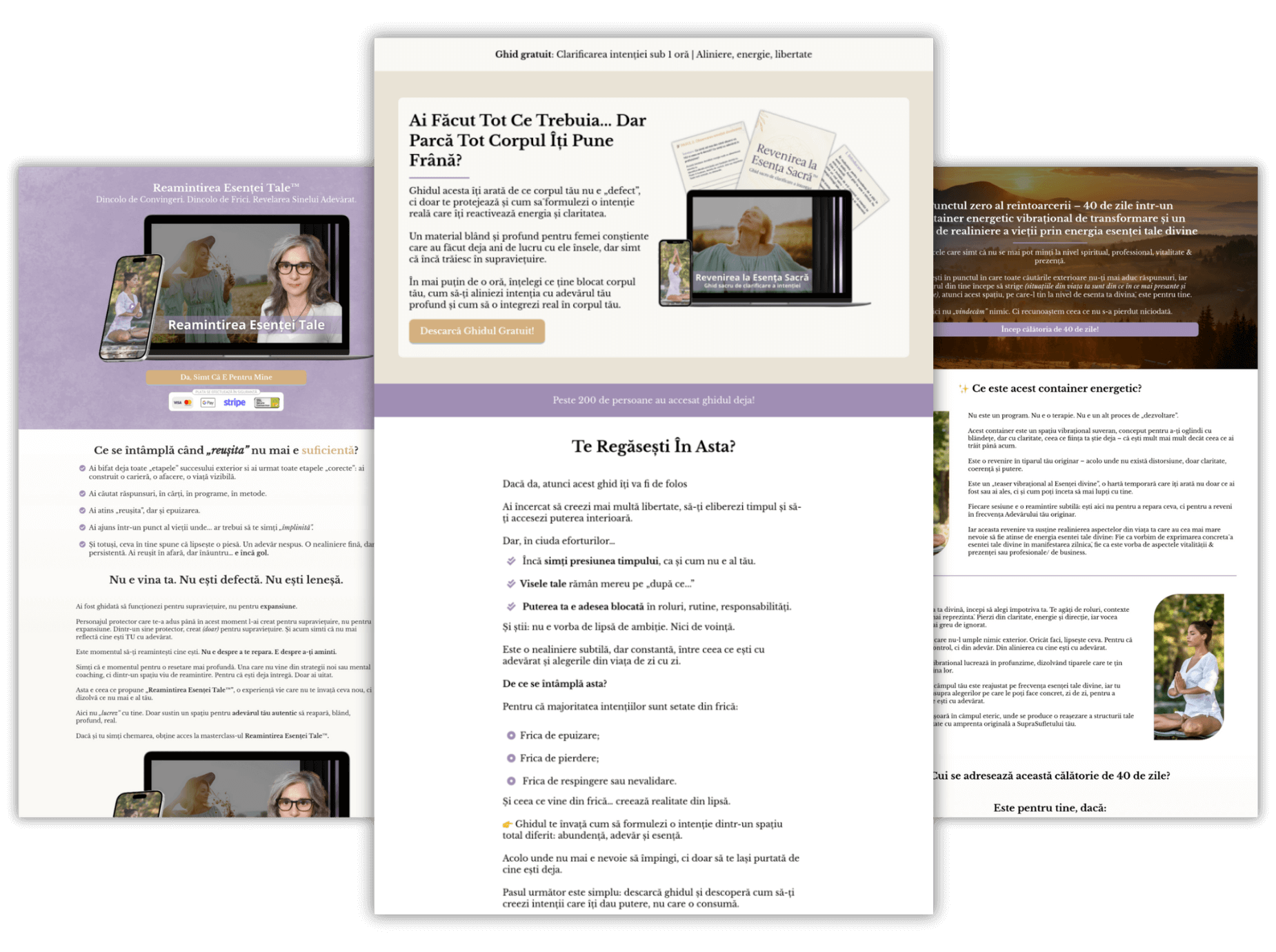This screenshot has height=952, width=1276.
Task: Click the bullet icon beside "Frica de respingere sau nevalidare"
Action: pyautogui.click(x=511, y=781)
